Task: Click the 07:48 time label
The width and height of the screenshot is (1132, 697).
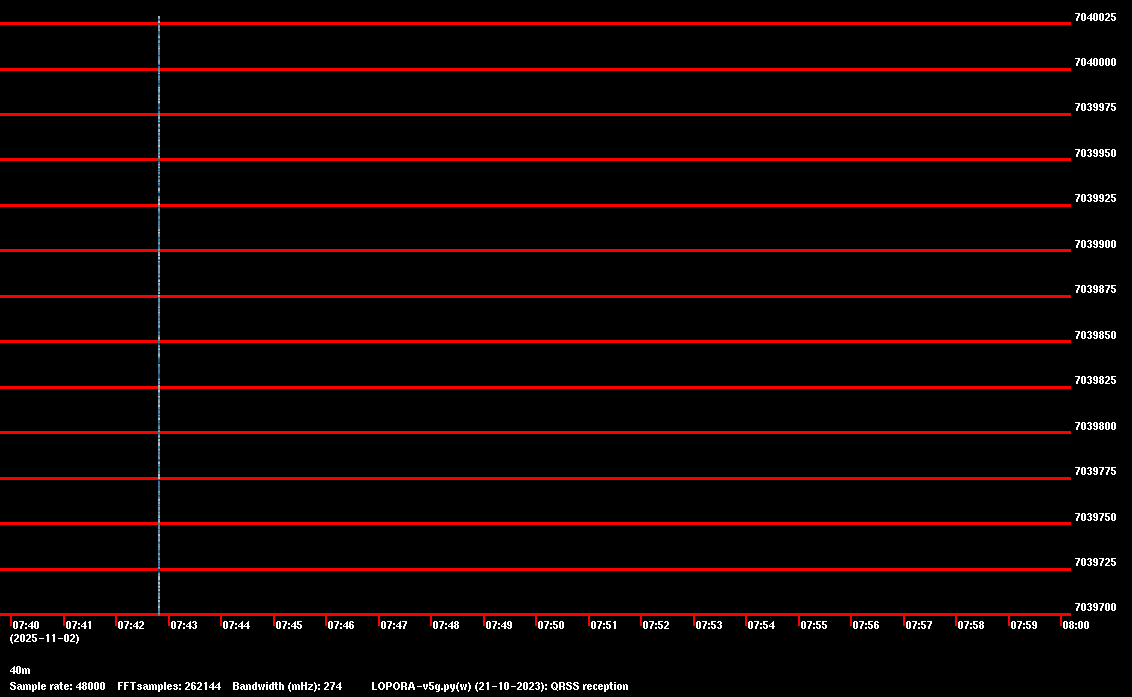Action: [x=445, y=625]
